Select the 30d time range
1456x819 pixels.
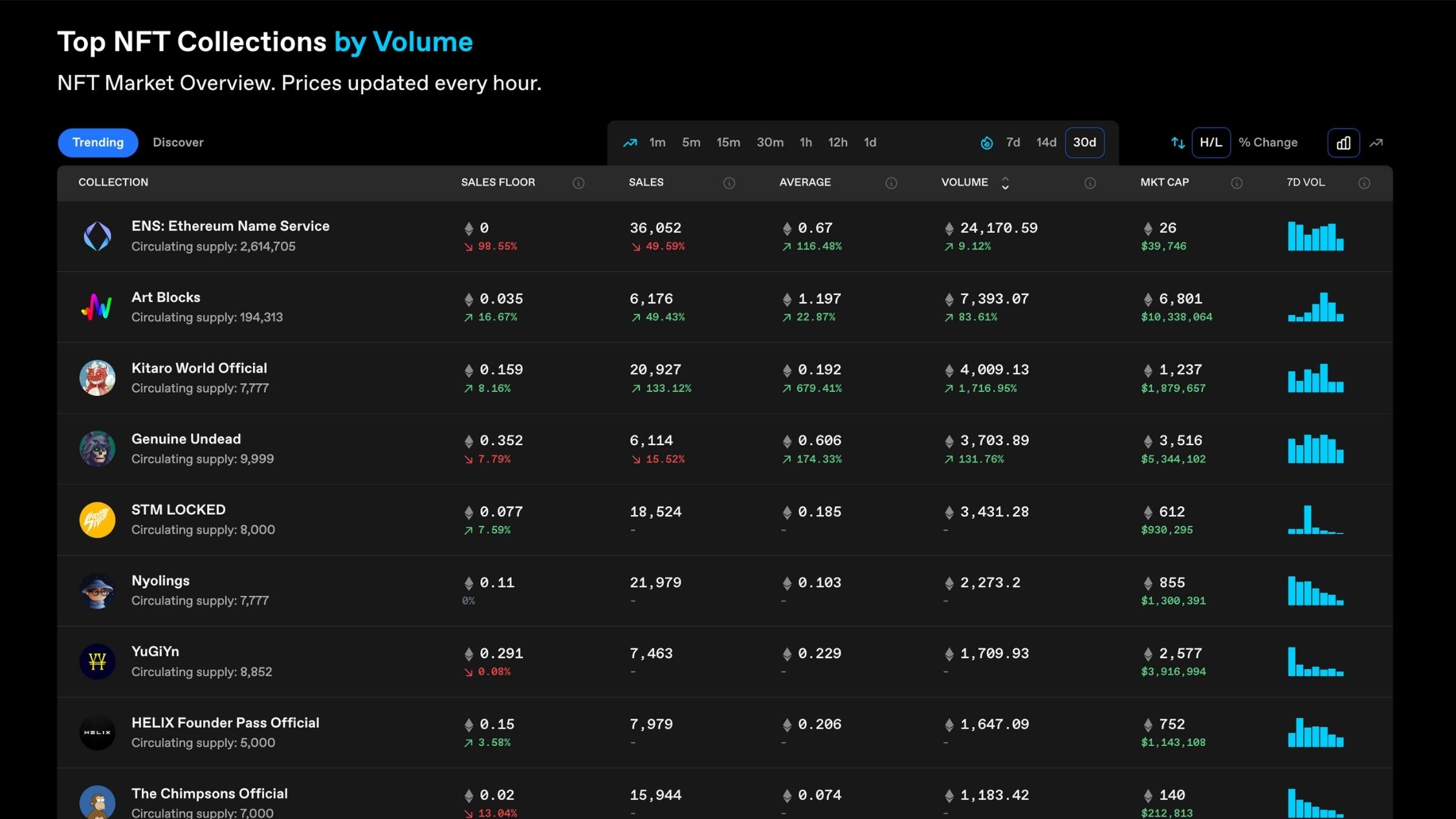coord(1085,142)
